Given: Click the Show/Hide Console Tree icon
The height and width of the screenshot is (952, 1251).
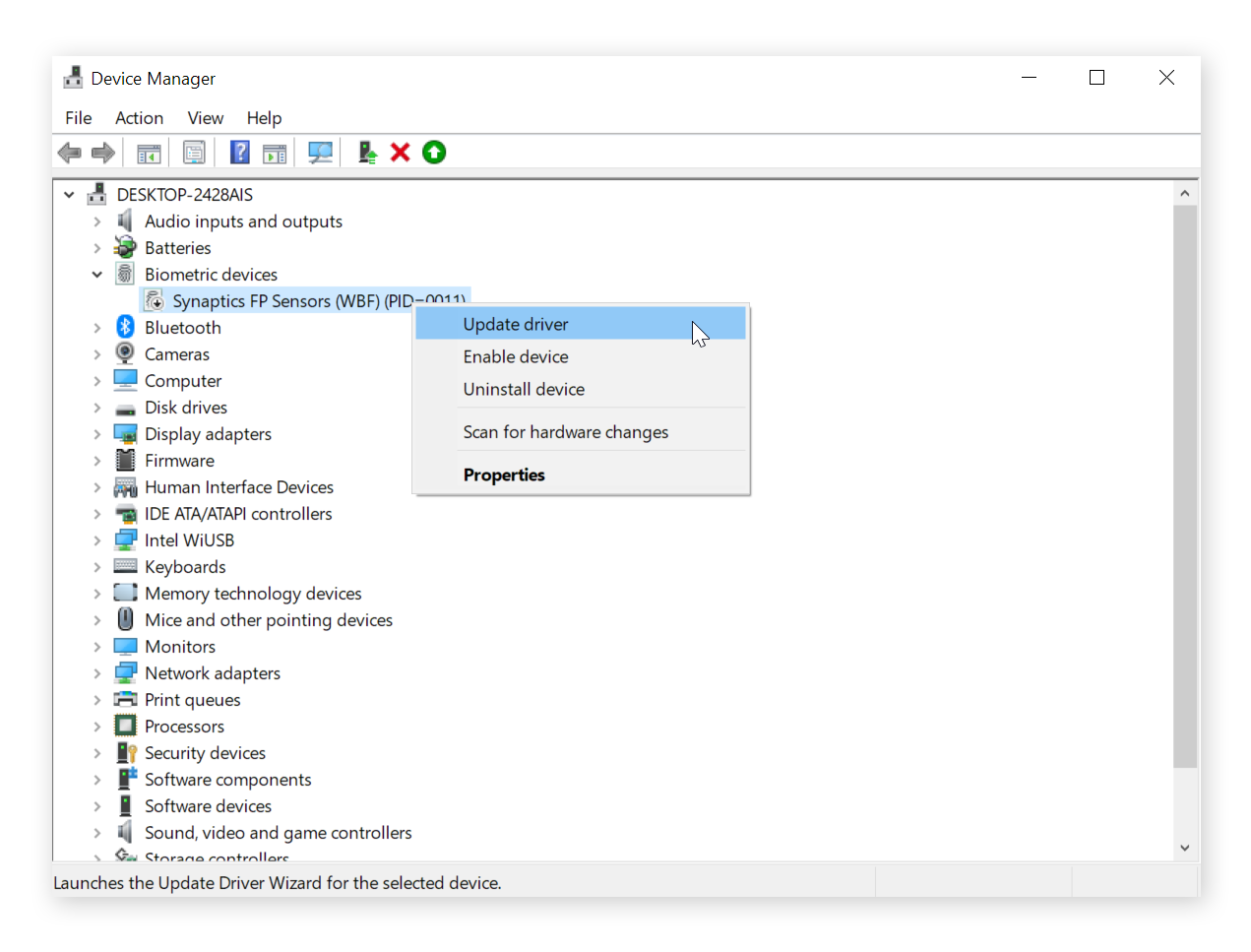Looking at the screenshot, I should click(x=149, y=152).
